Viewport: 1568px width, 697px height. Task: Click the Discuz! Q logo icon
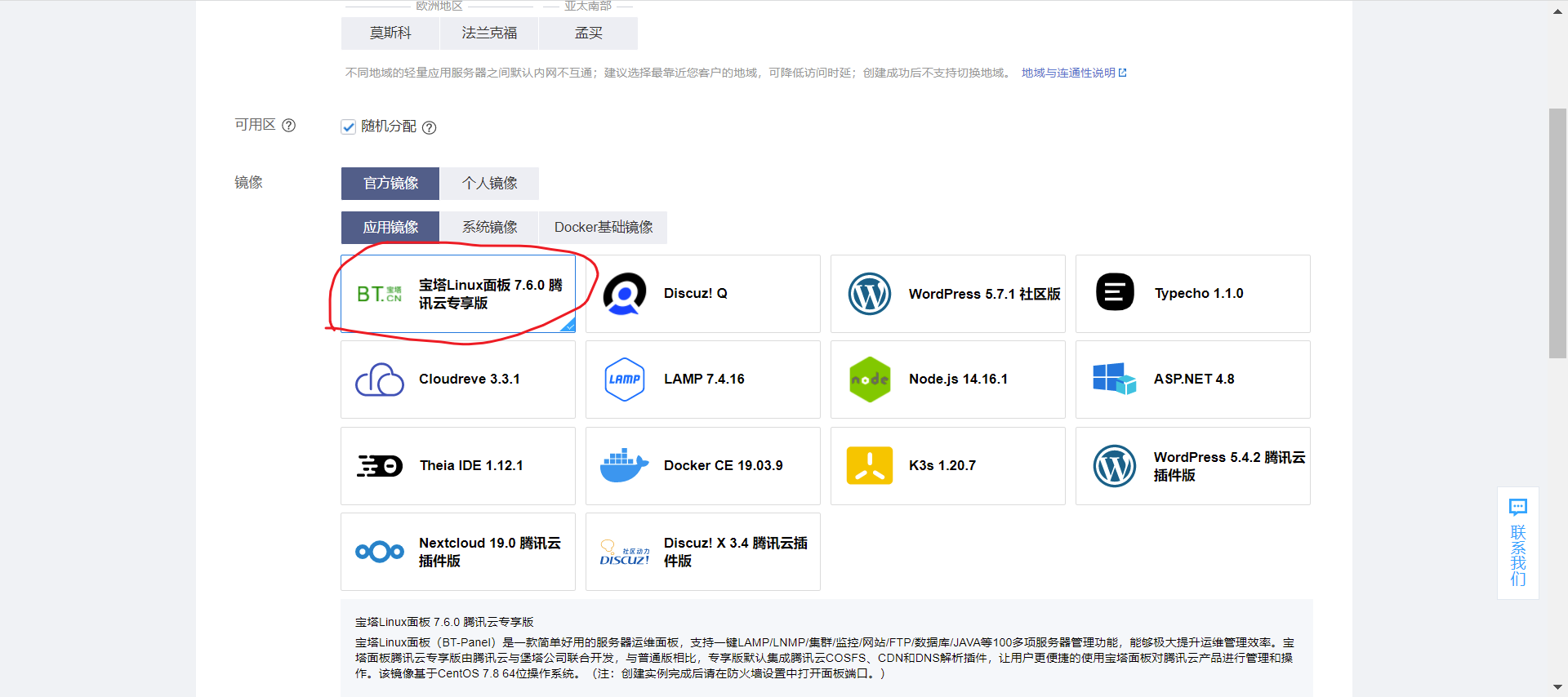click(624, 294)
